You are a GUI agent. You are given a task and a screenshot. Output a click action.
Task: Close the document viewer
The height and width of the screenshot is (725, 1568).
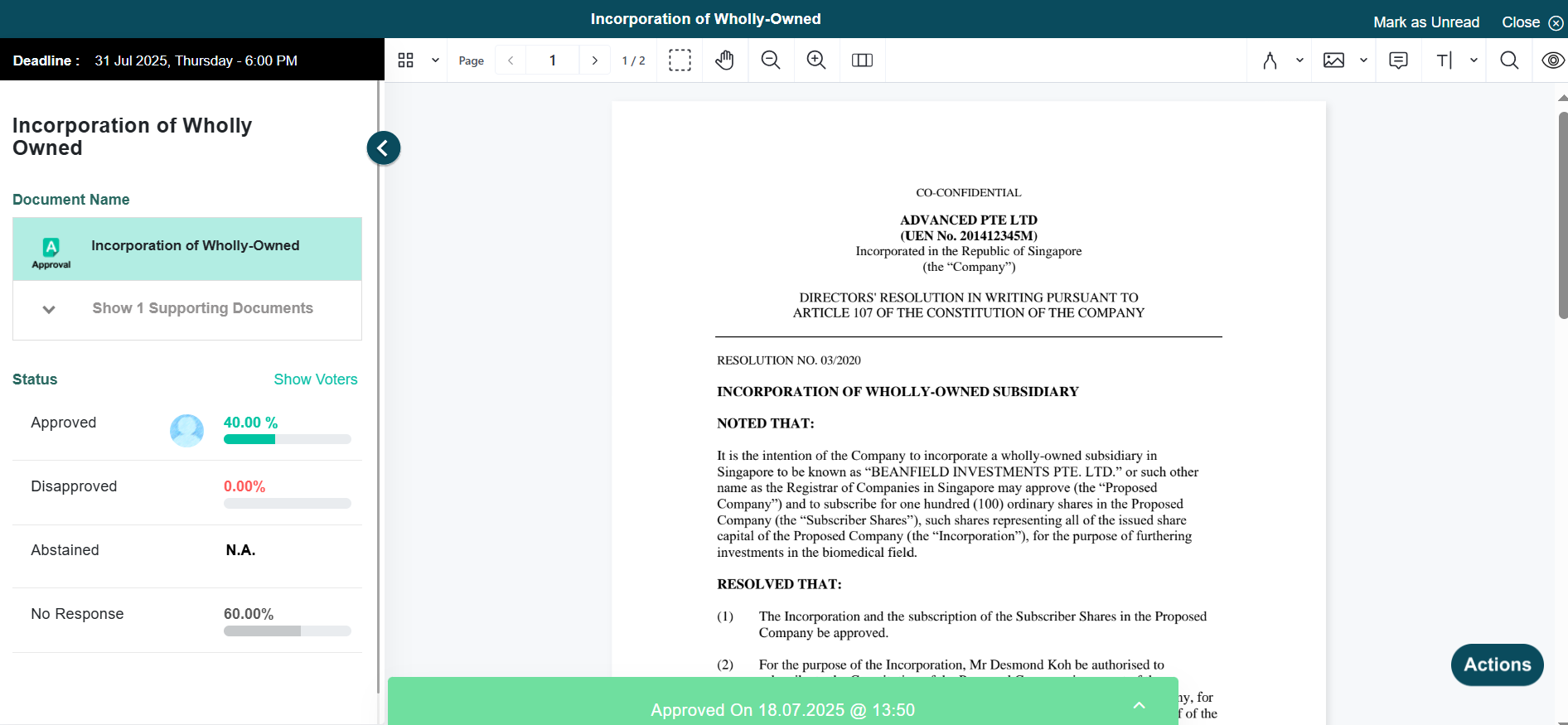coord(1532,22)
